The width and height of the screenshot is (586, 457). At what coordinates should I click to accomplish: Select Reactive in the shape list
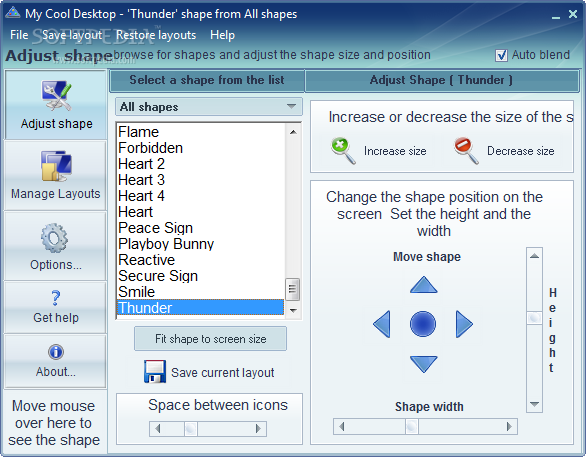(x=201, y=260)
